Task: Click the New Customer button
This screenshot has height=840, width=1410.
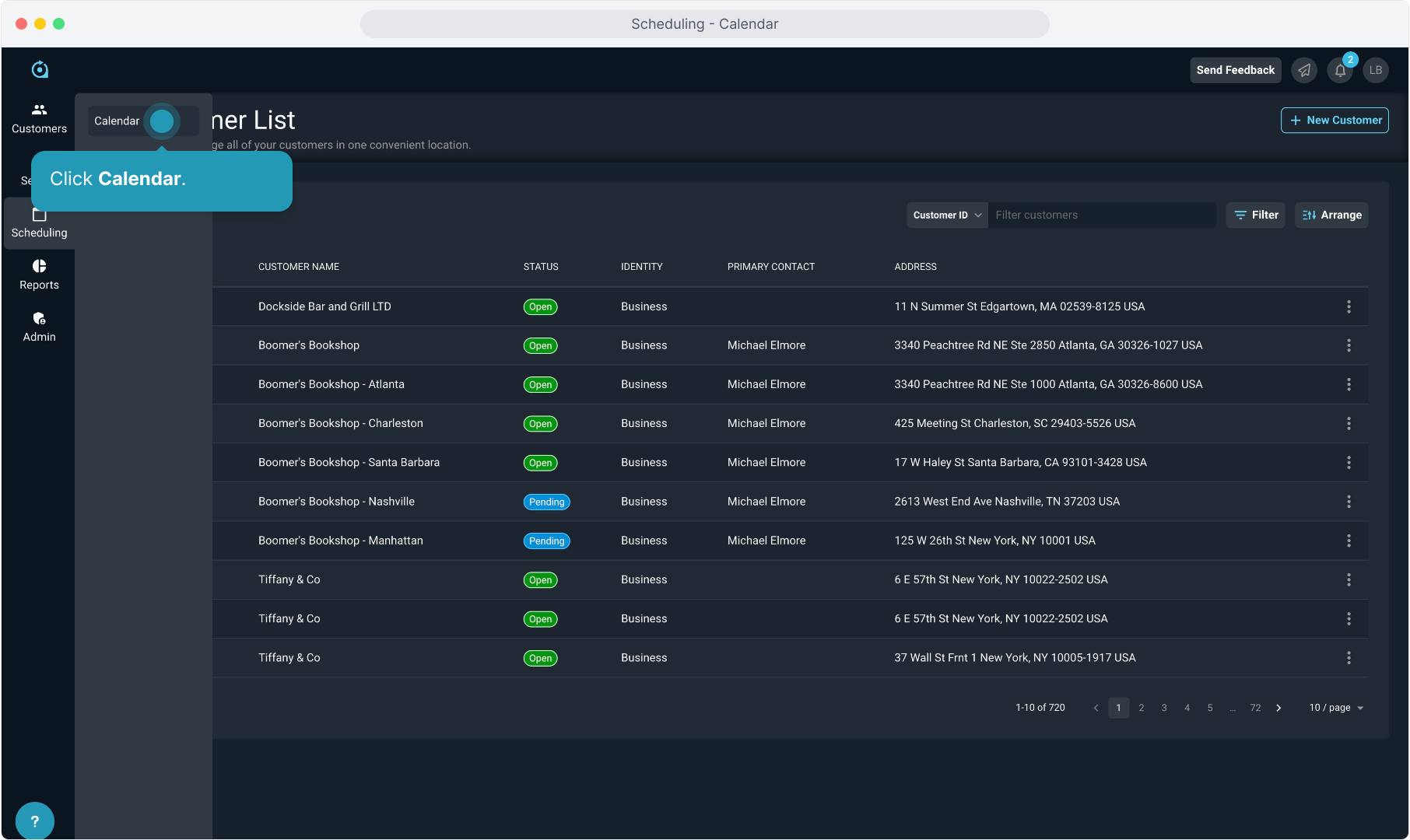Action: pos(1335,120)
